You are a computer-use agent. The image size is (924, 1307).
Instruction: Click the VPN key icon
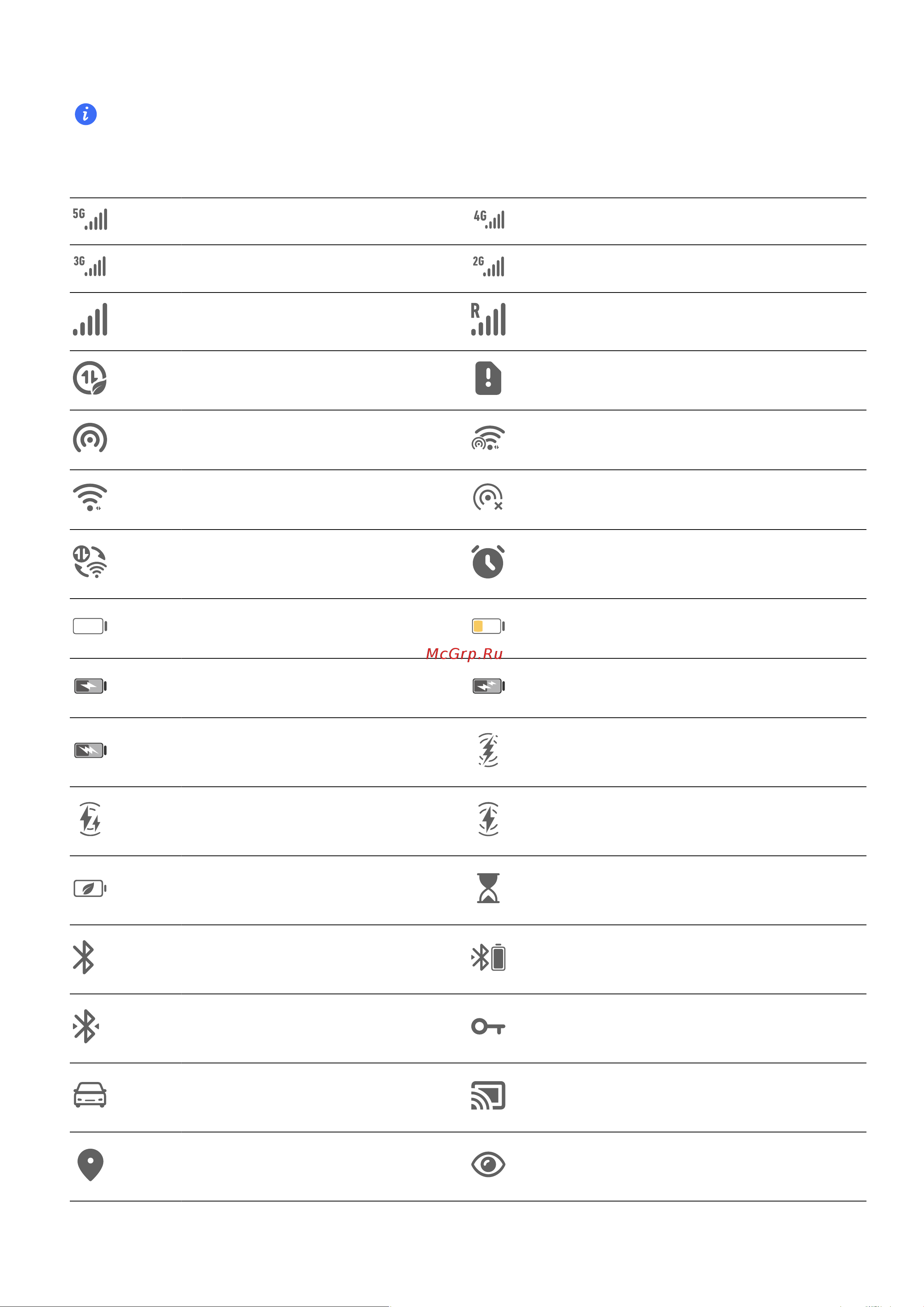[488, 1027]
